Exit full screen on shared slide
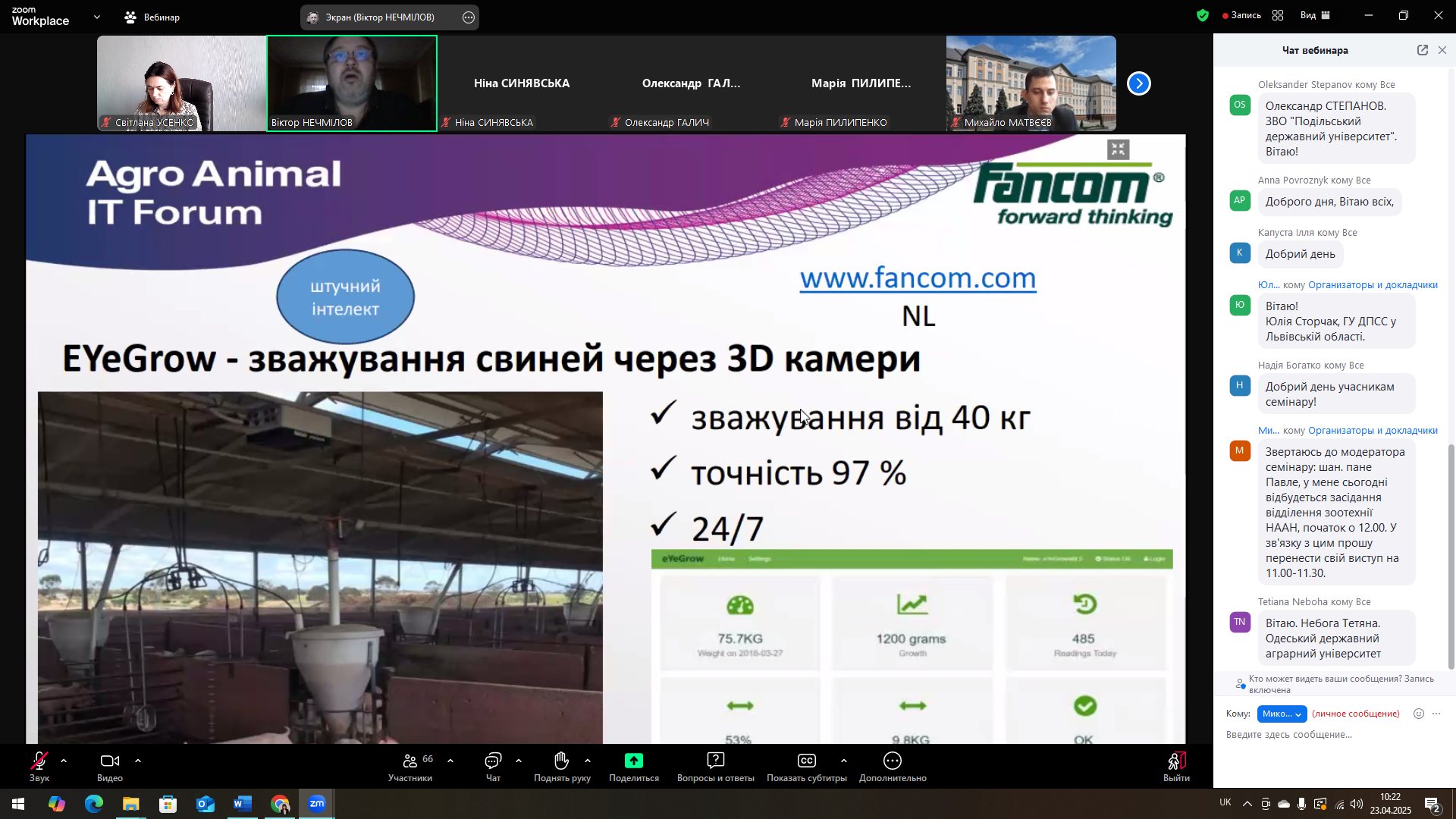Viewport: 1456px width, 819px height. tap(1119, 149)
